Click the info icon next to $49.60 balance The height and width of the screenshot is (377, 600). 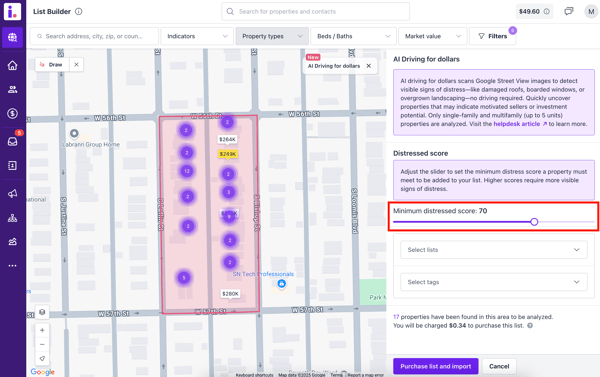(x=547, y=11)
